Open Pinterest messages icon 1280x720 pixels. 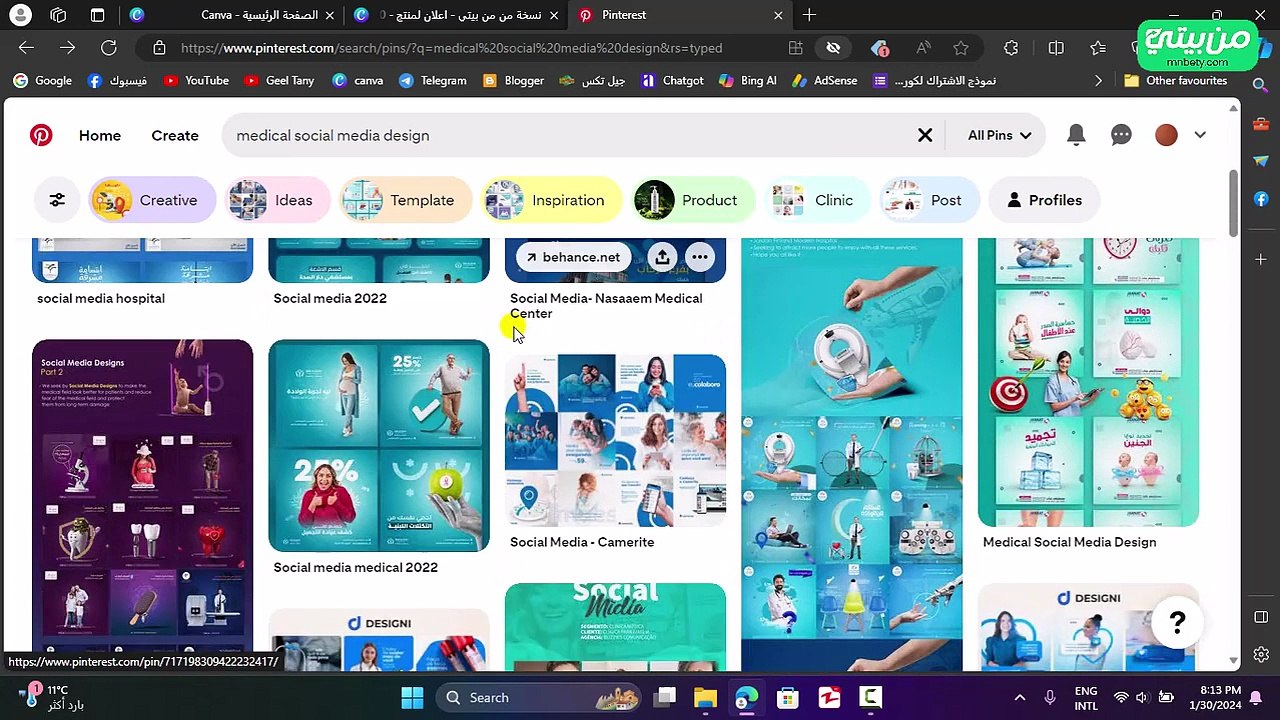(1121, 135)
